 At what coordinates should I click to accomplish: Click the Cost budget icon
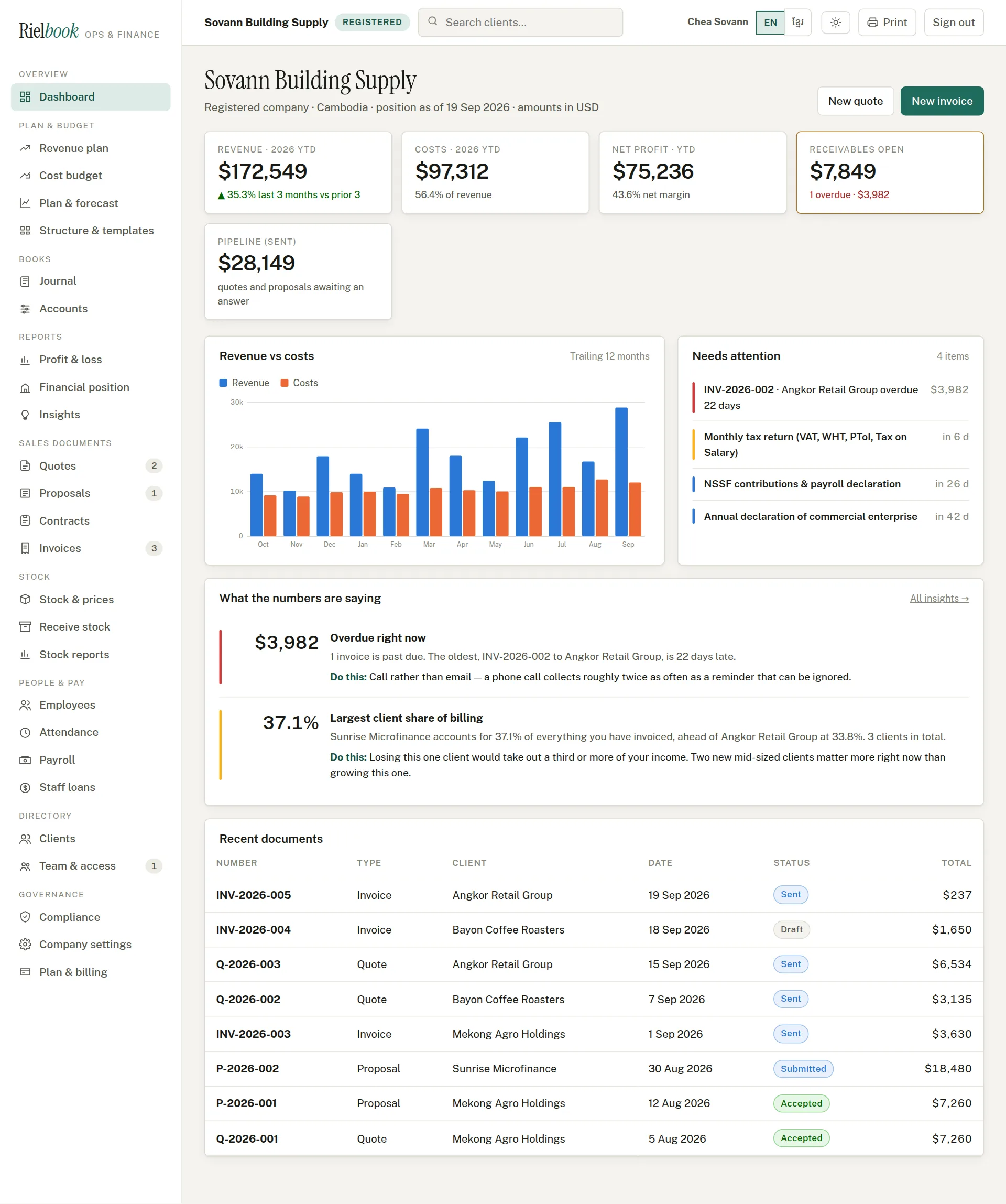[25, 176]
